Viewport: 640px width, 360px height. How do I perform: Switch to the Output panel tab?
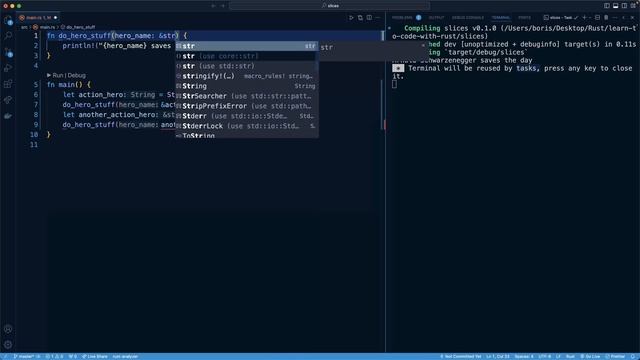click(x=436, y=18)
